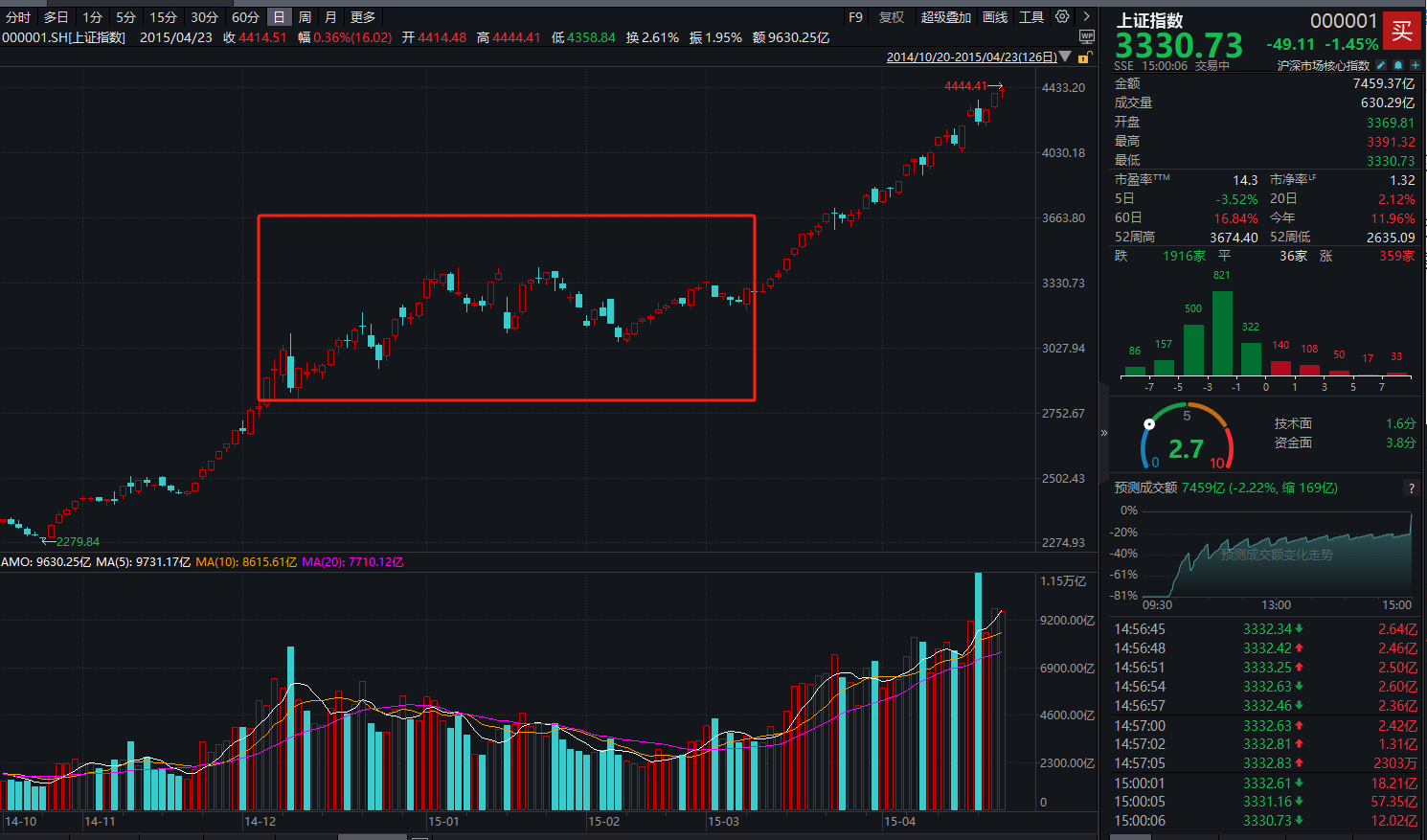Click the distribution bar labeled 500

1193,350
